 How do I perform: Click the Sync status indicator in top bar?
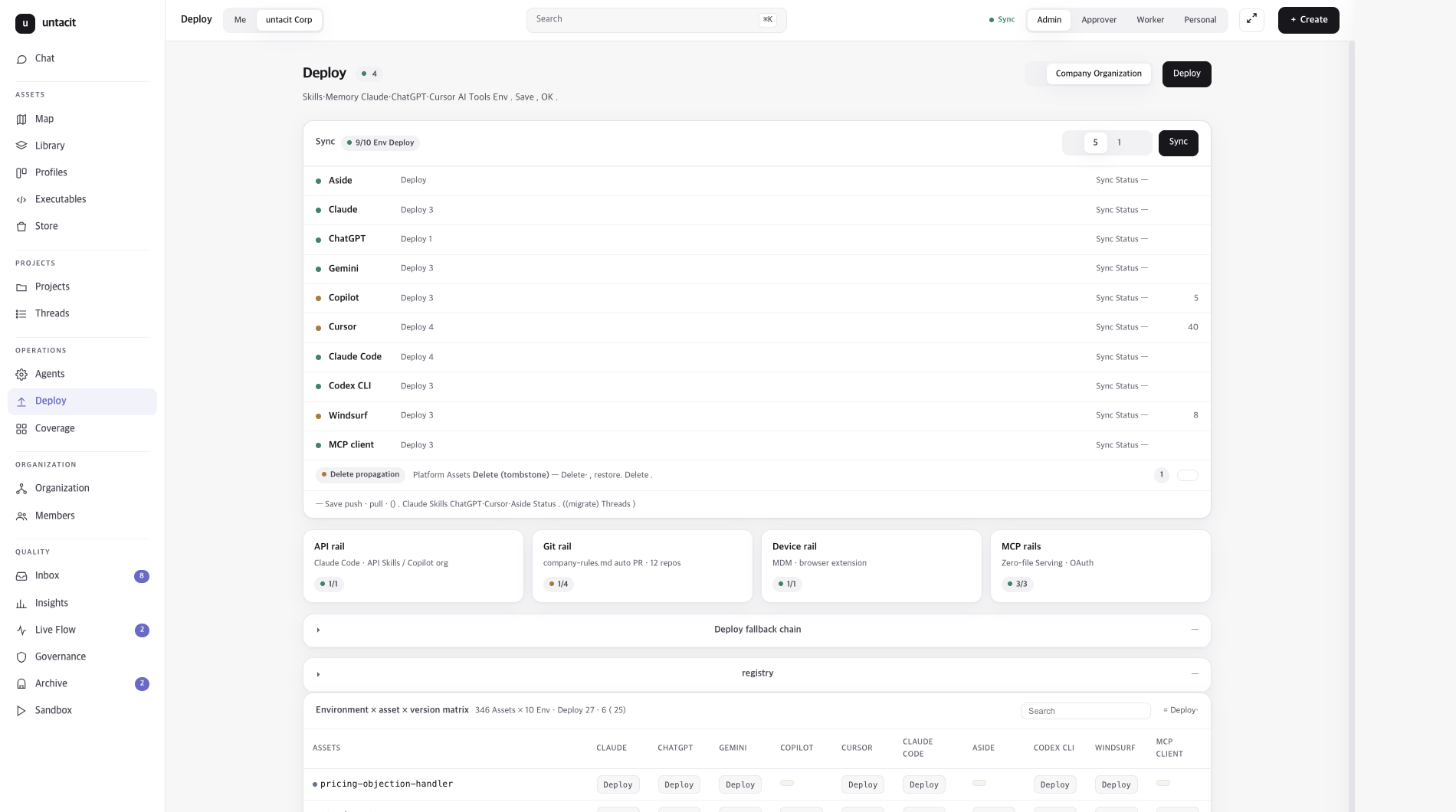(x=1002, y=20)
